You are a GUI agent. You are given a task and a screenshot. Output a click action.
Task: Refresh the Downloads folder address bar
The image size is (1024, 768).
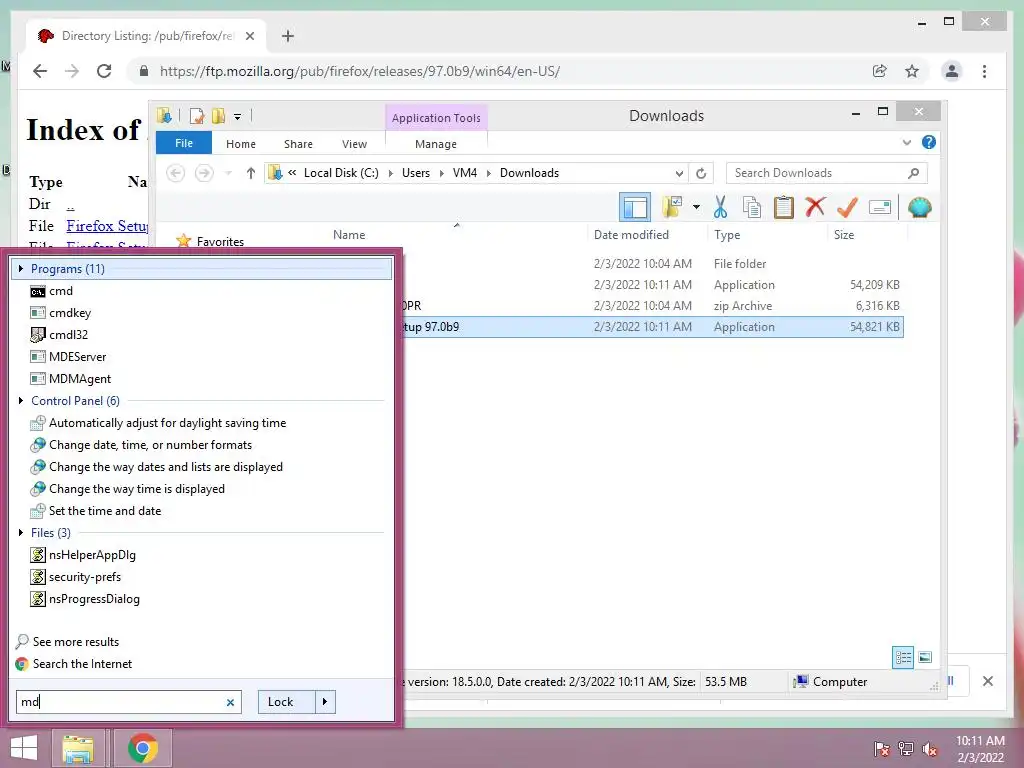click(701, 173)
